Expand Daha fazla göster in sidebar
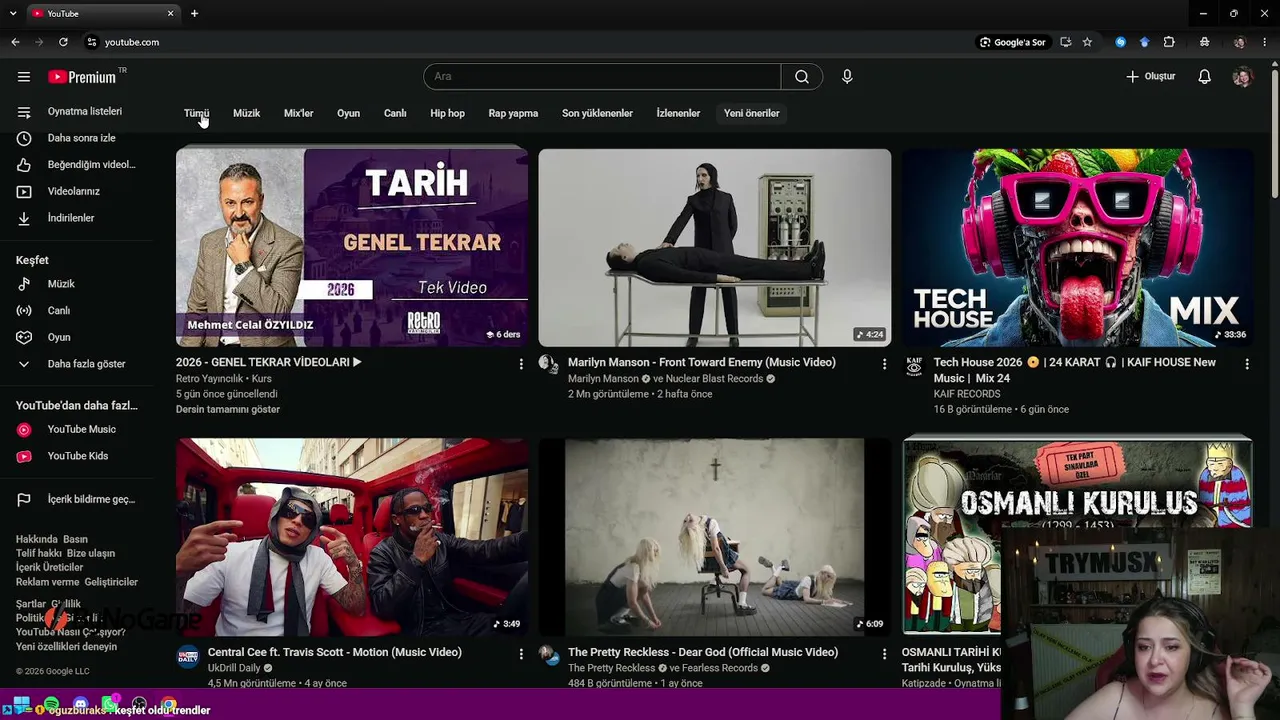The width and height of the screenshot is (1280, 720). pyautogui.click(x=76, y=364)
